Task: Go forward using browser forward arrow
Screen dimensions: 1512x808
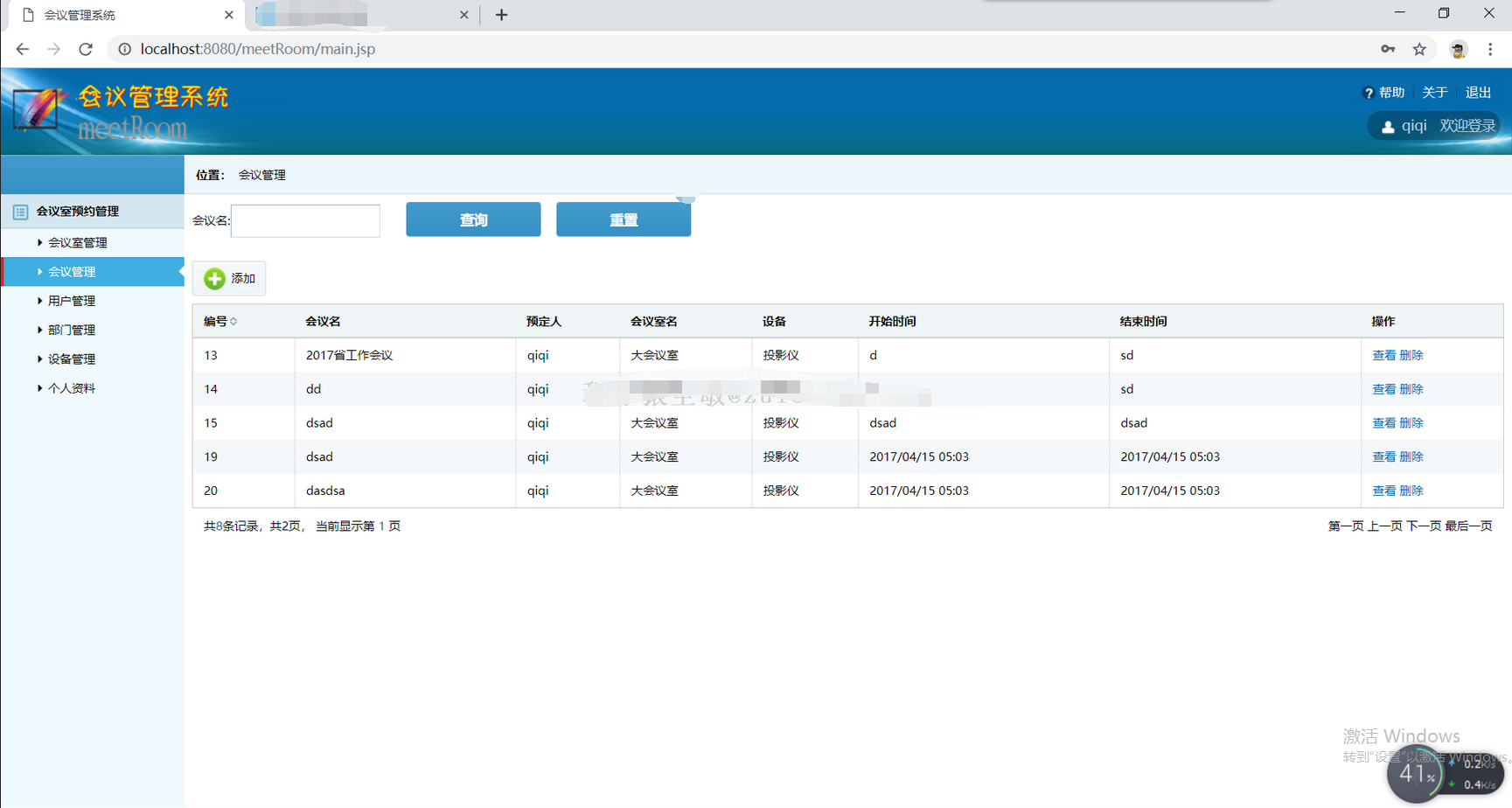Action: [54, 49]
